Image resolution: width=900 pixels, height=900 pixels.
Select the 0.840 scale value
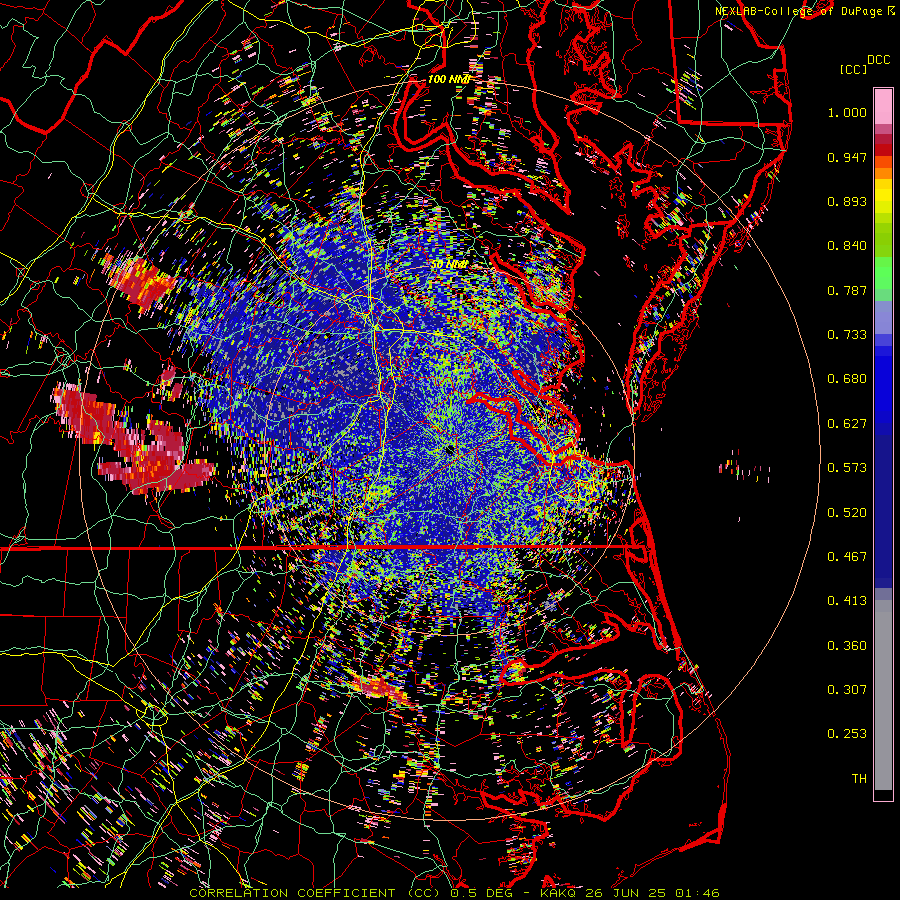pyautogui.click(x=847, y=246)
